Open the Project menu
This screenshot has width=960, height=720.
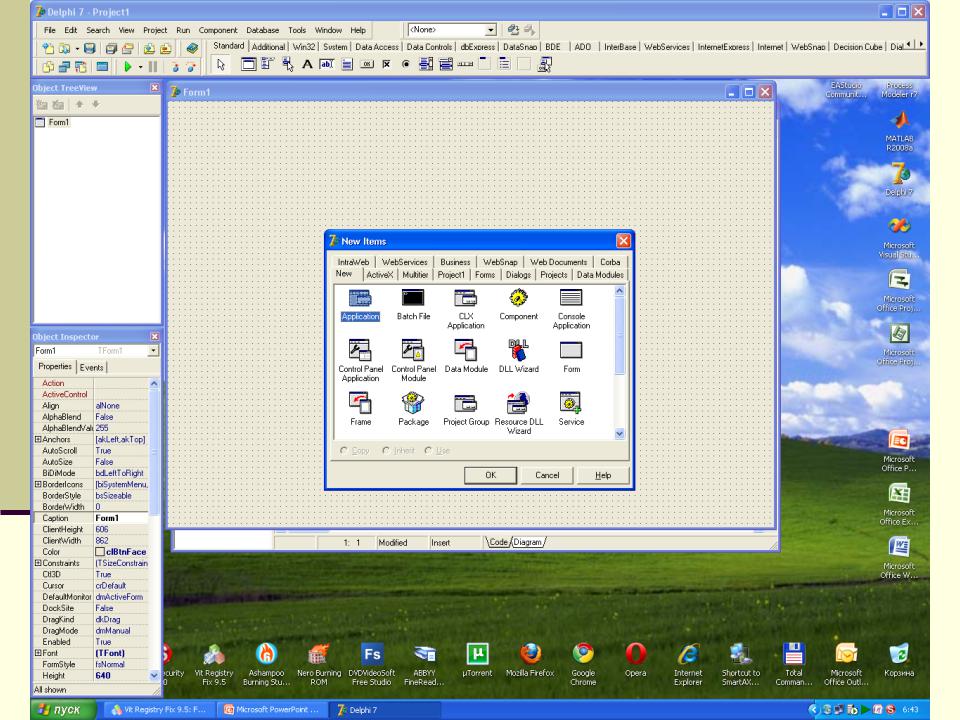(155, 30)
